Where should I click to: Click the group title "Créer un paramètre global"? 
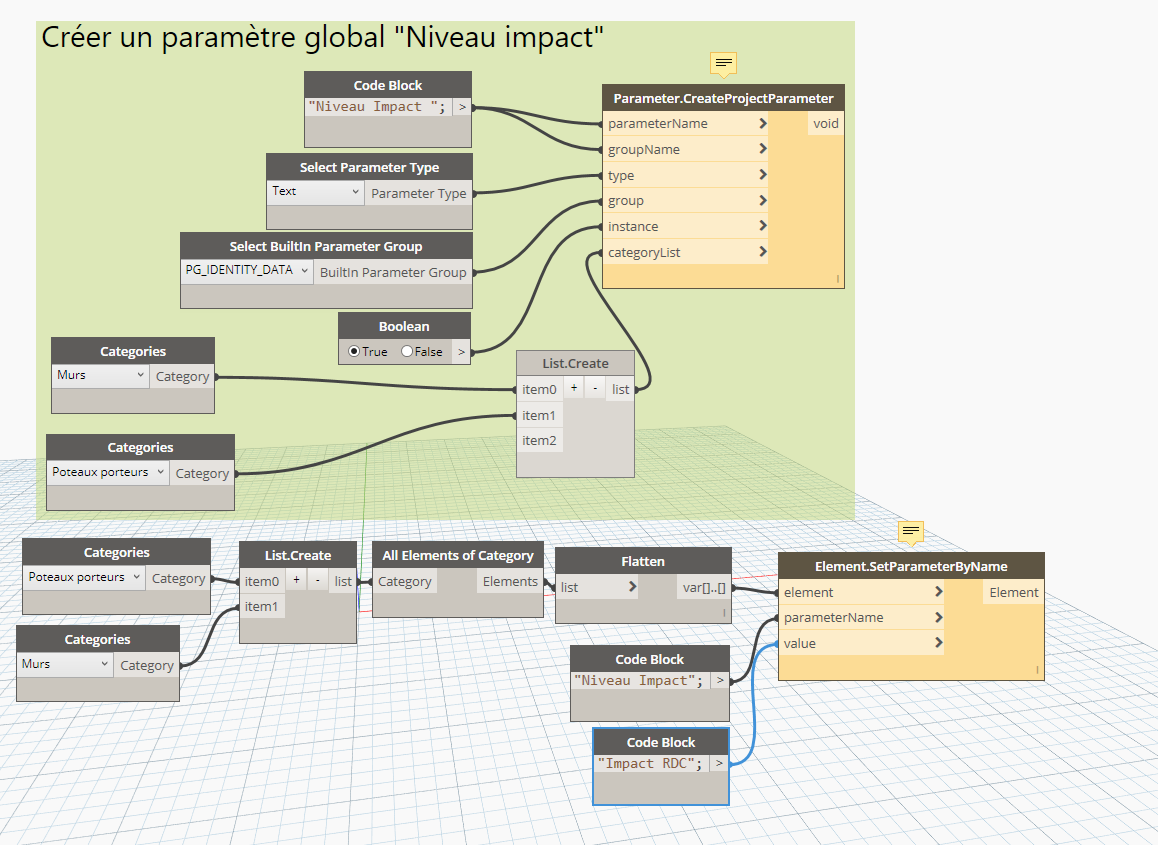coord(322,39)
